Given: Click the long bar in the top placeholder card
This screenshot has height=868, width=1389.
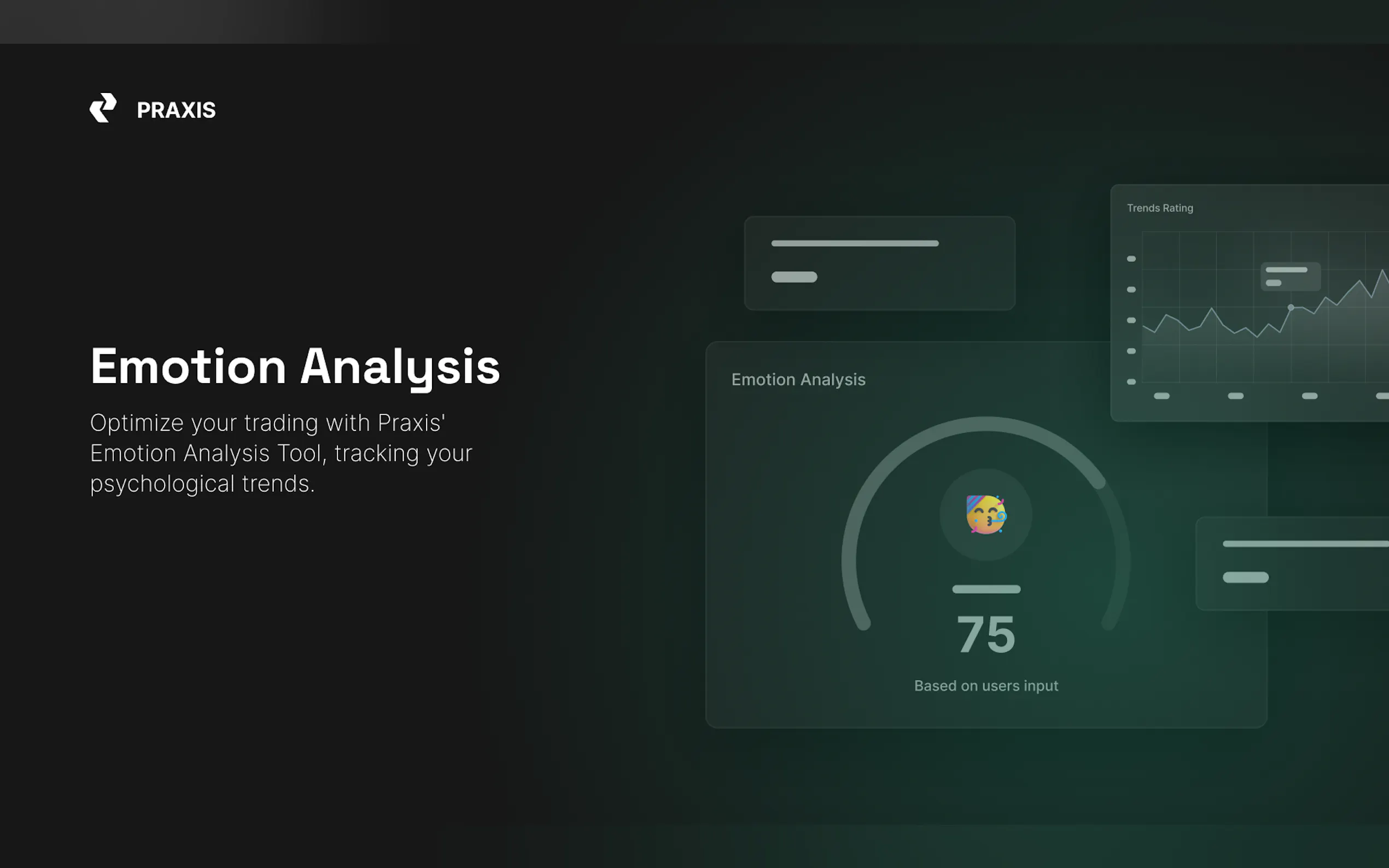Looking at the screenshot, I should (855, 243).
